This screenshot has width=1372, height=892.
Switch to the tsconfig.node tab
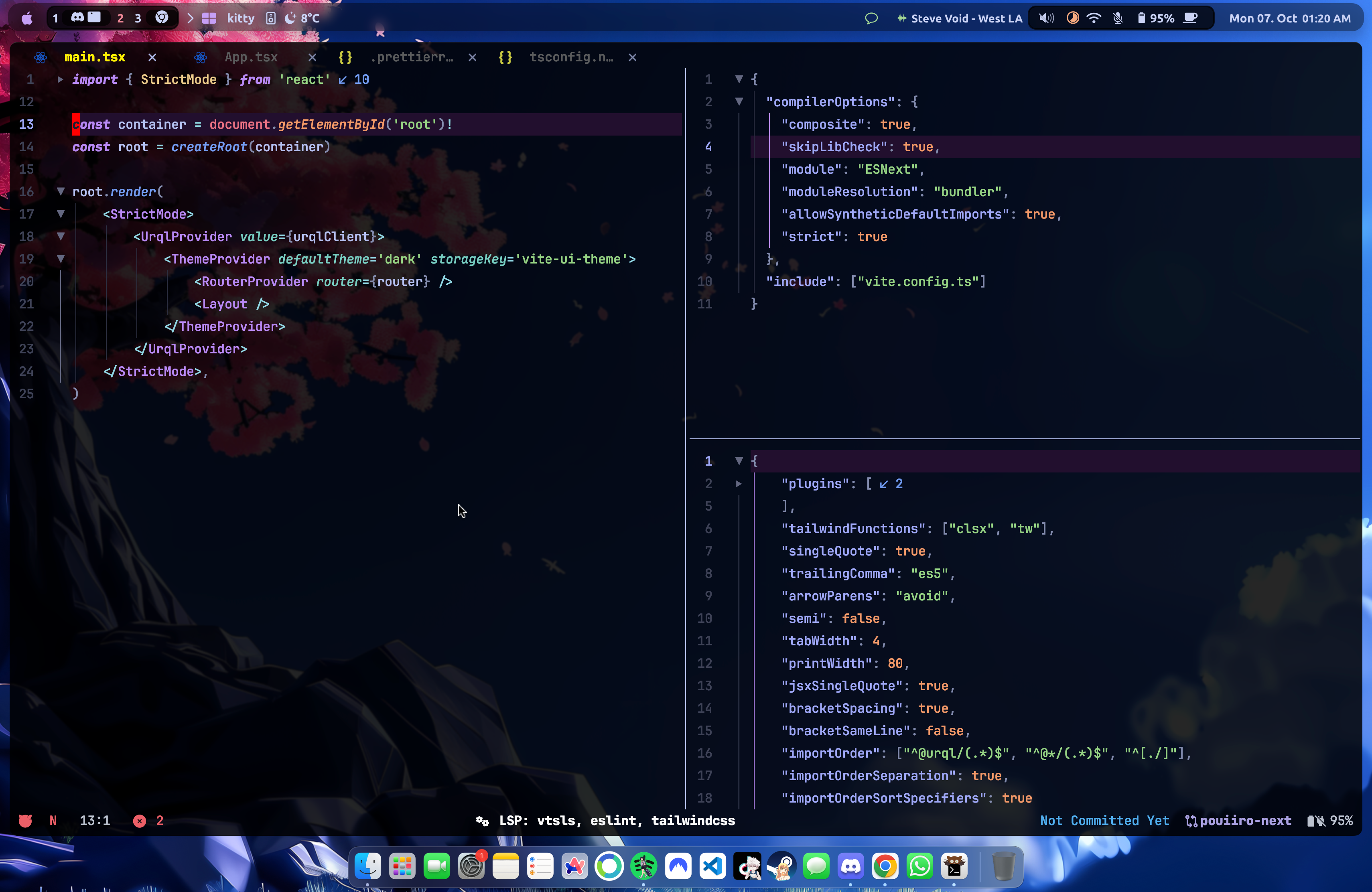pos(571,57)
